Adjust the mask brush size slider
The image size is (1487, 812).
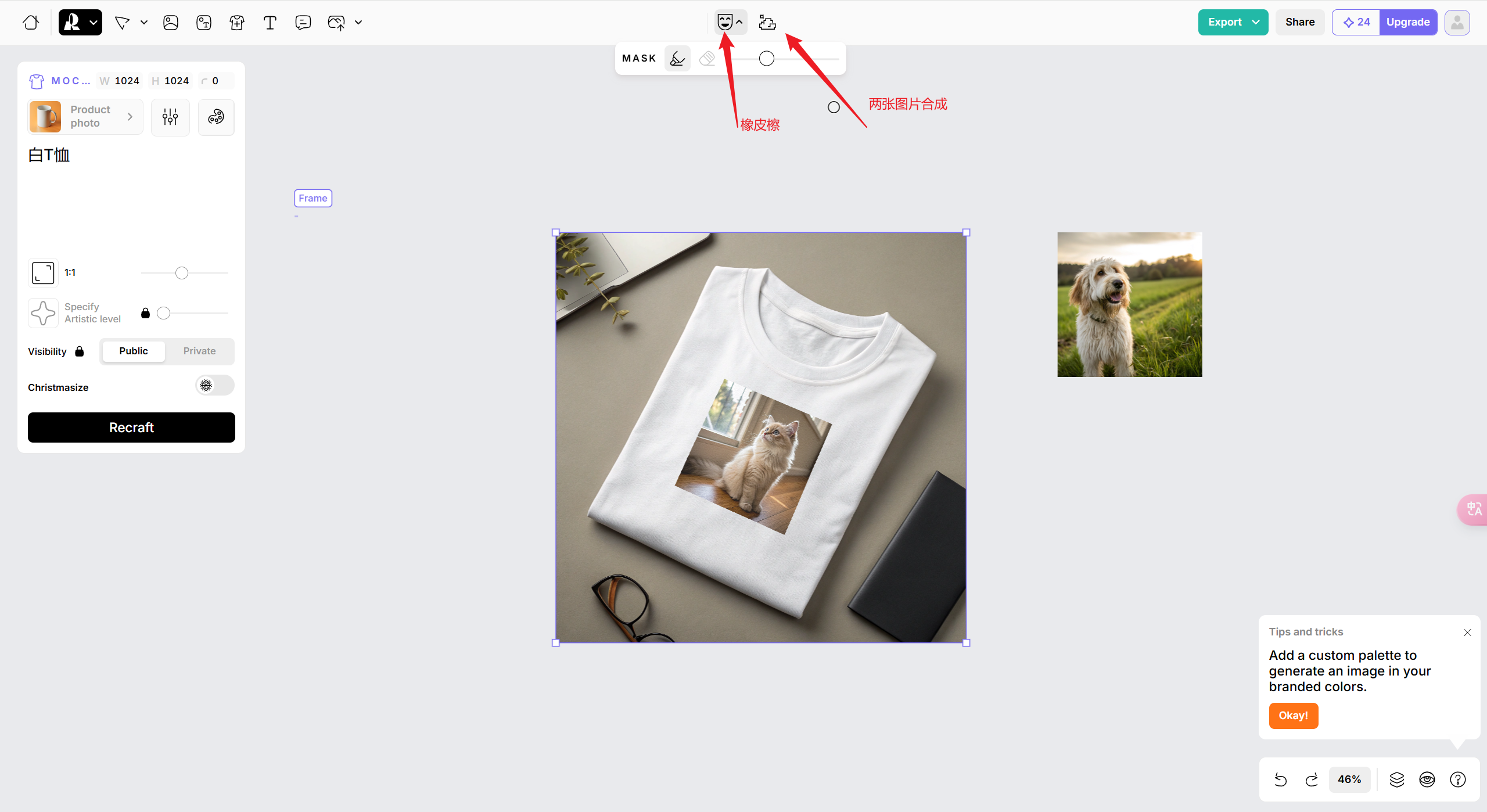767,59
